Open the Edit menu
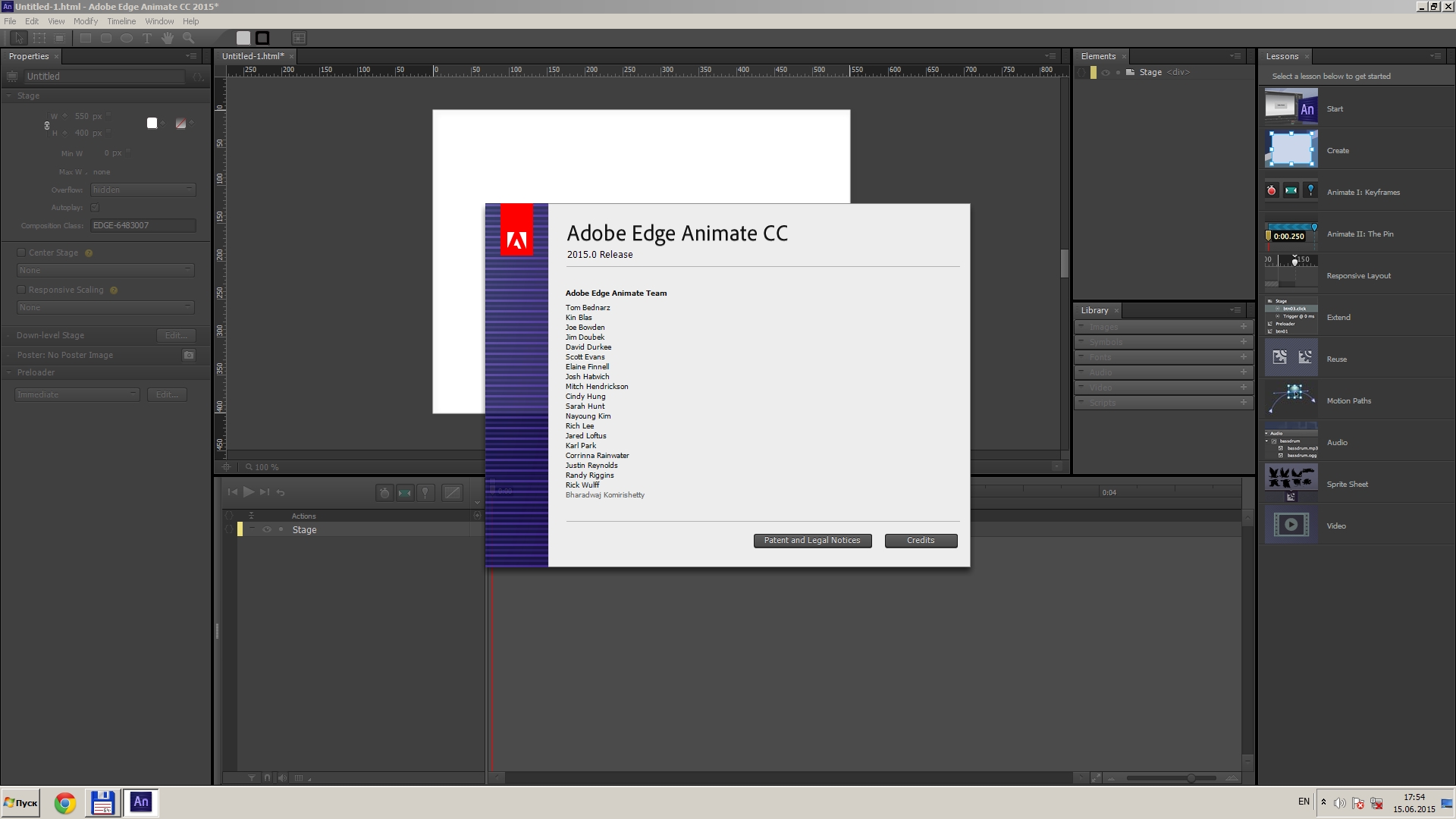Viewport: 1456px width, 819px height. (x=32, y=21)
